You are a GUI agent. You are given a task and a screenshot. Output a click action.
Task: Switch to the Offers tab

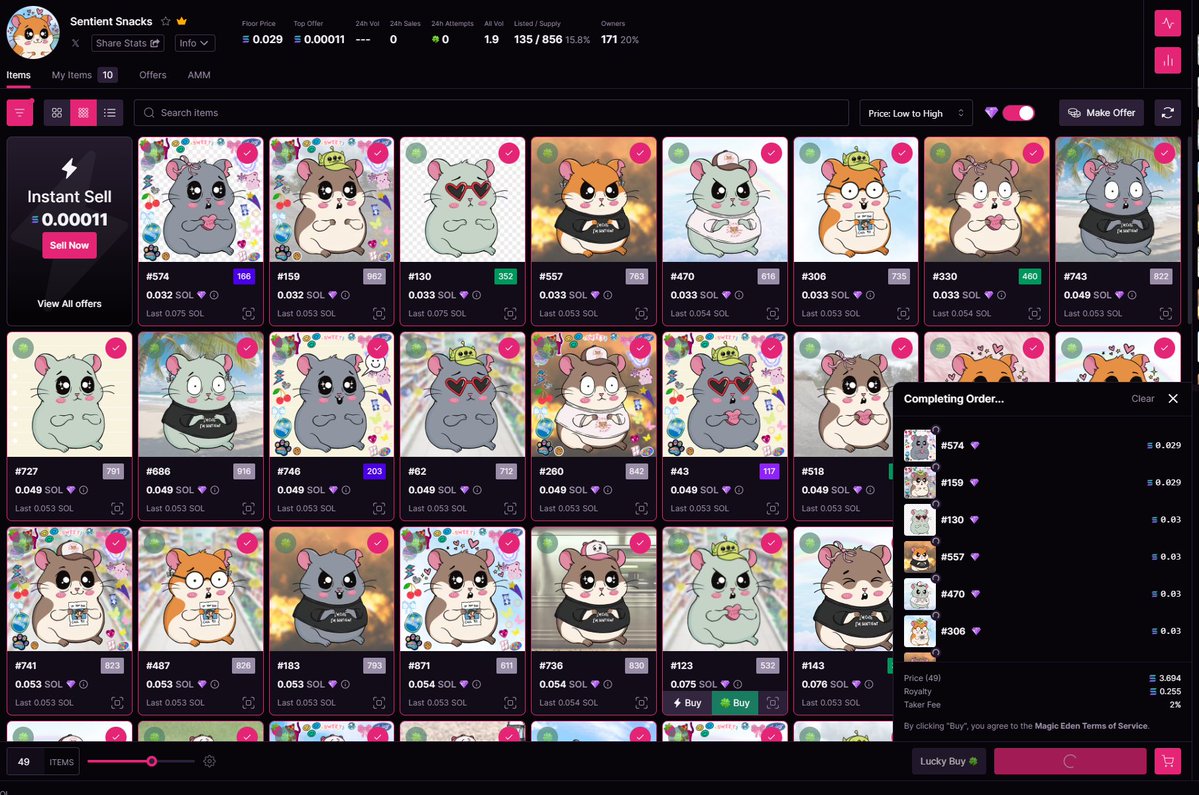153,75
